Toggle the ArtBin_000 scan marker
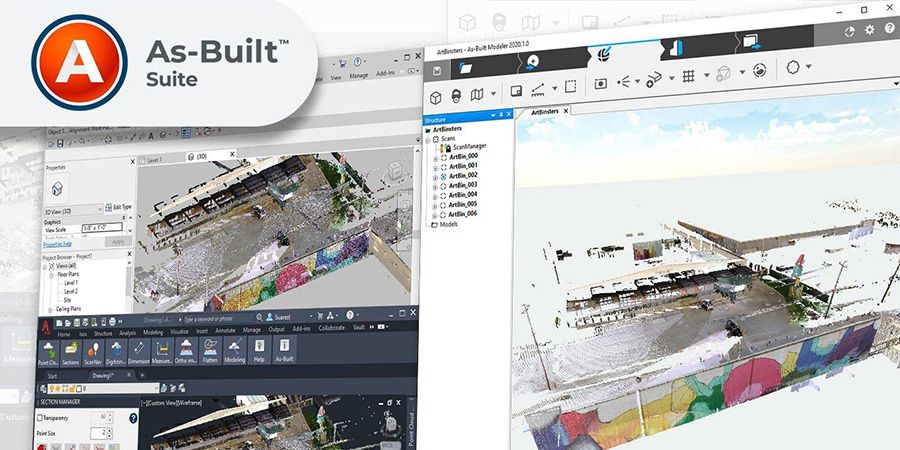The width and height of the screenshot is (900, 450). pos(442,156)
